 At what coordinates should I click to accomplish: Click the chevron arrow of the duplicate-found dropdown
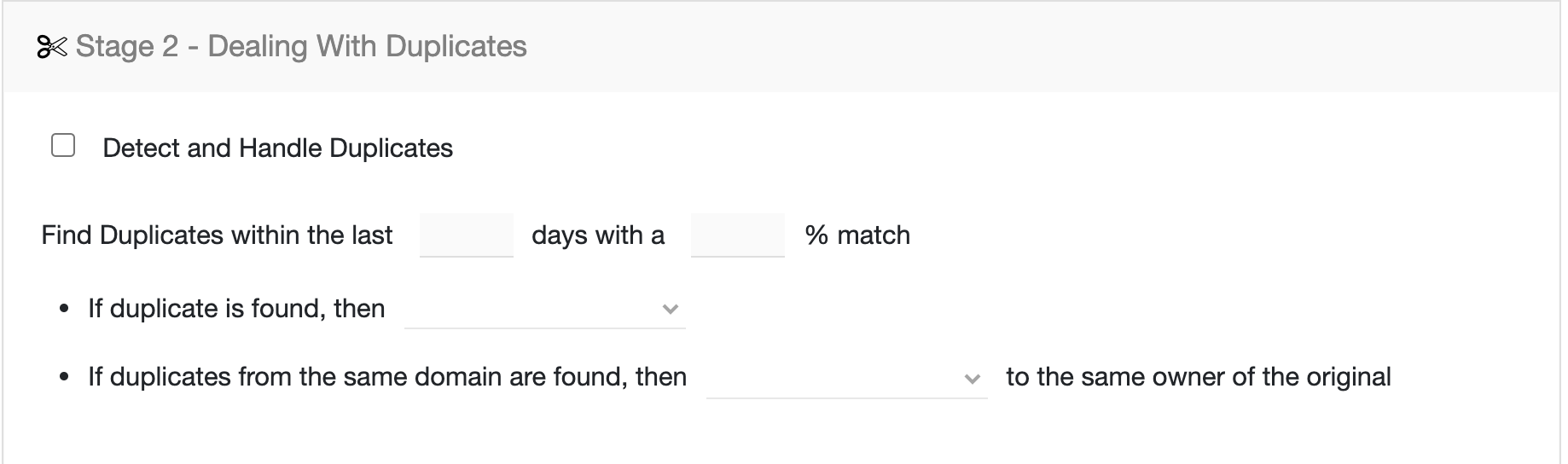(671, 309)
